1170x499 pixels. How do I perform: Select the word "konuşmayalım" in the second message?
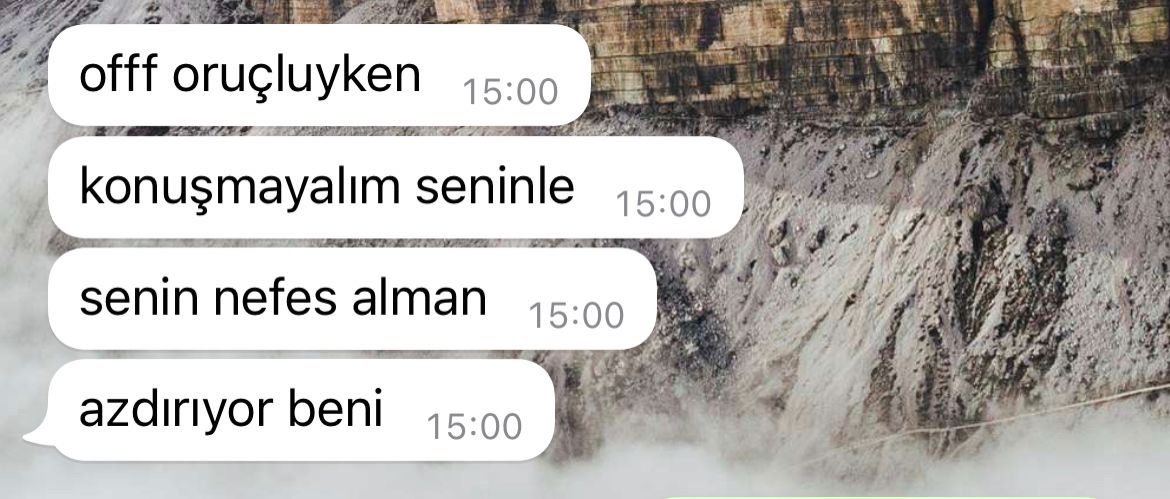pos(240,188)
